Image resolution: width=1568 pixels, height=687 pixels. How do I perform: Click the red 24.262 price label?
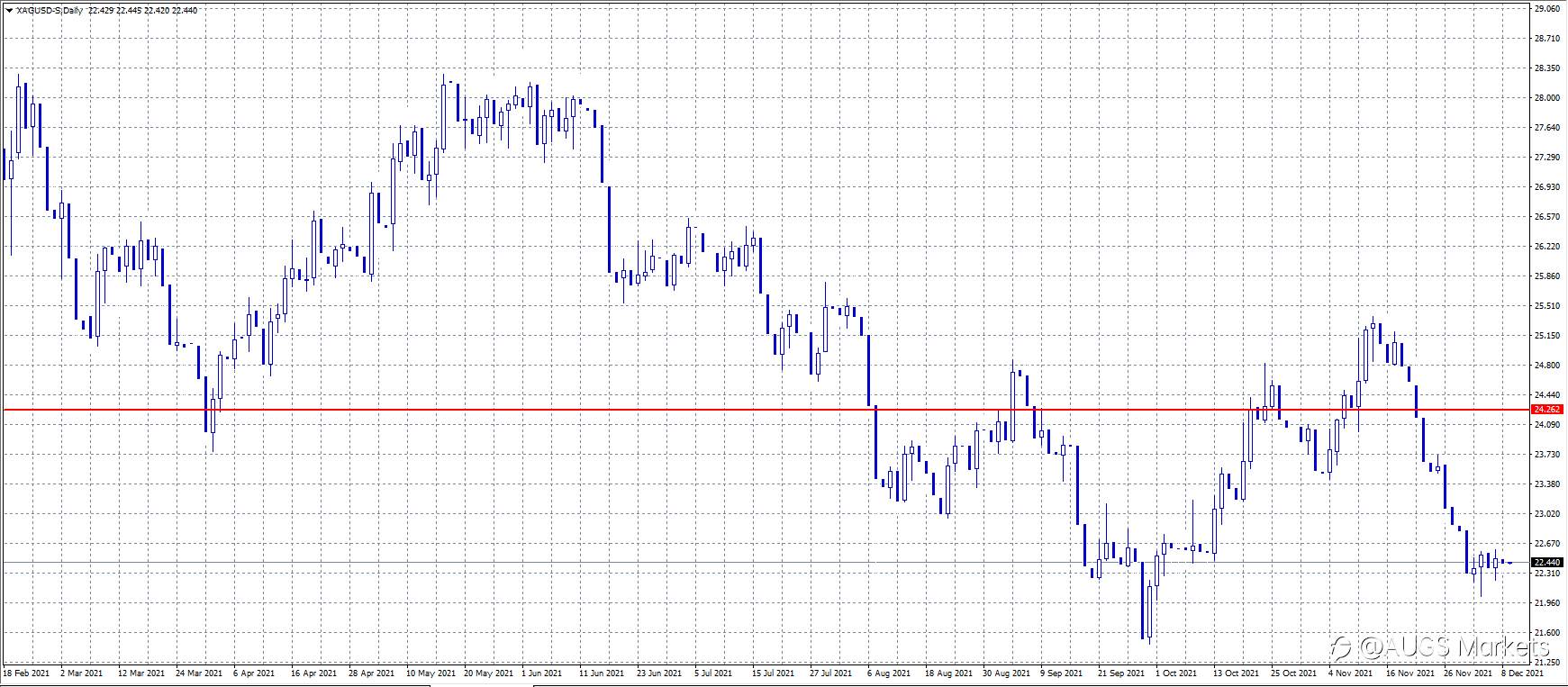coord(1548,410)
